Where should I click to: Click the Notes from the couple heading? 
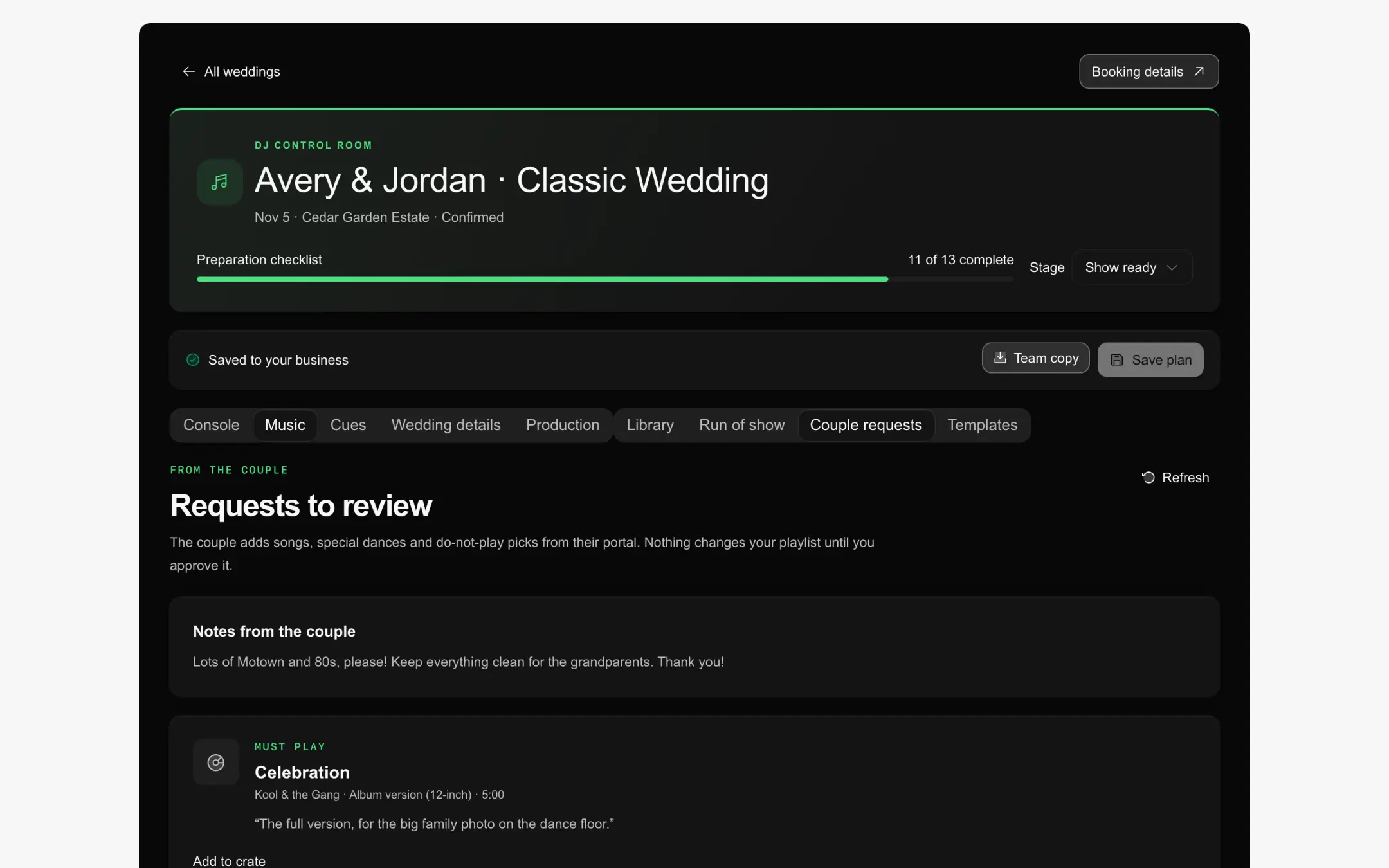(274, 631)
